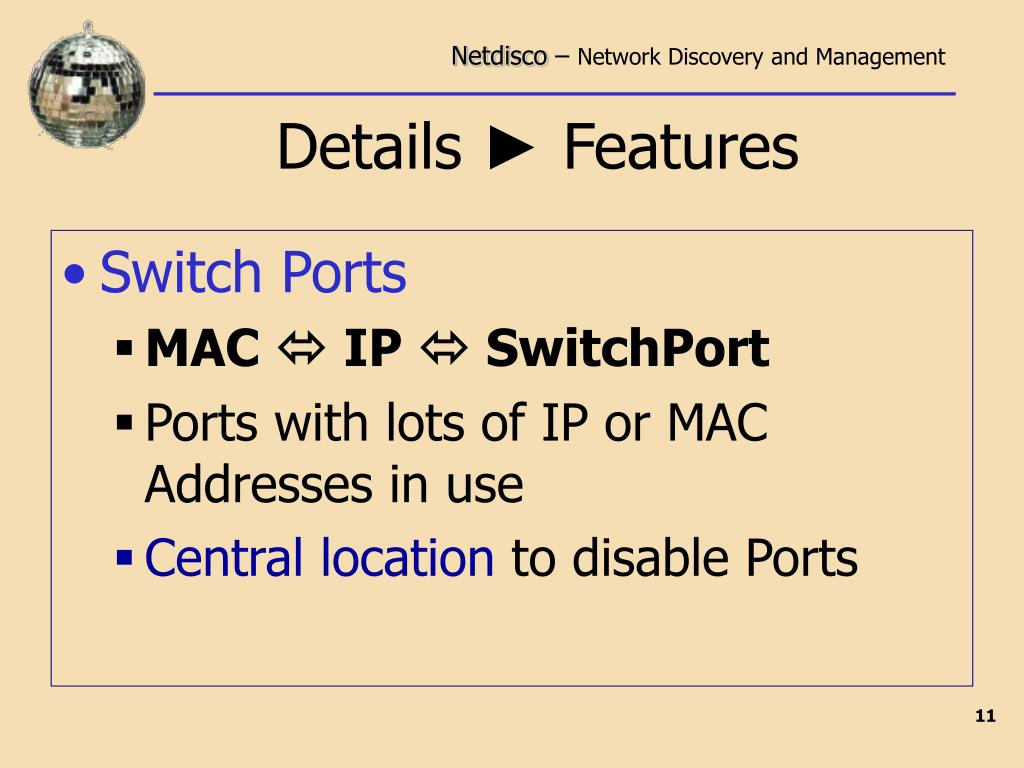The image size is (1024, 768).
Task: Click the square bullet before MAC
Action: [x=124, y=349]
